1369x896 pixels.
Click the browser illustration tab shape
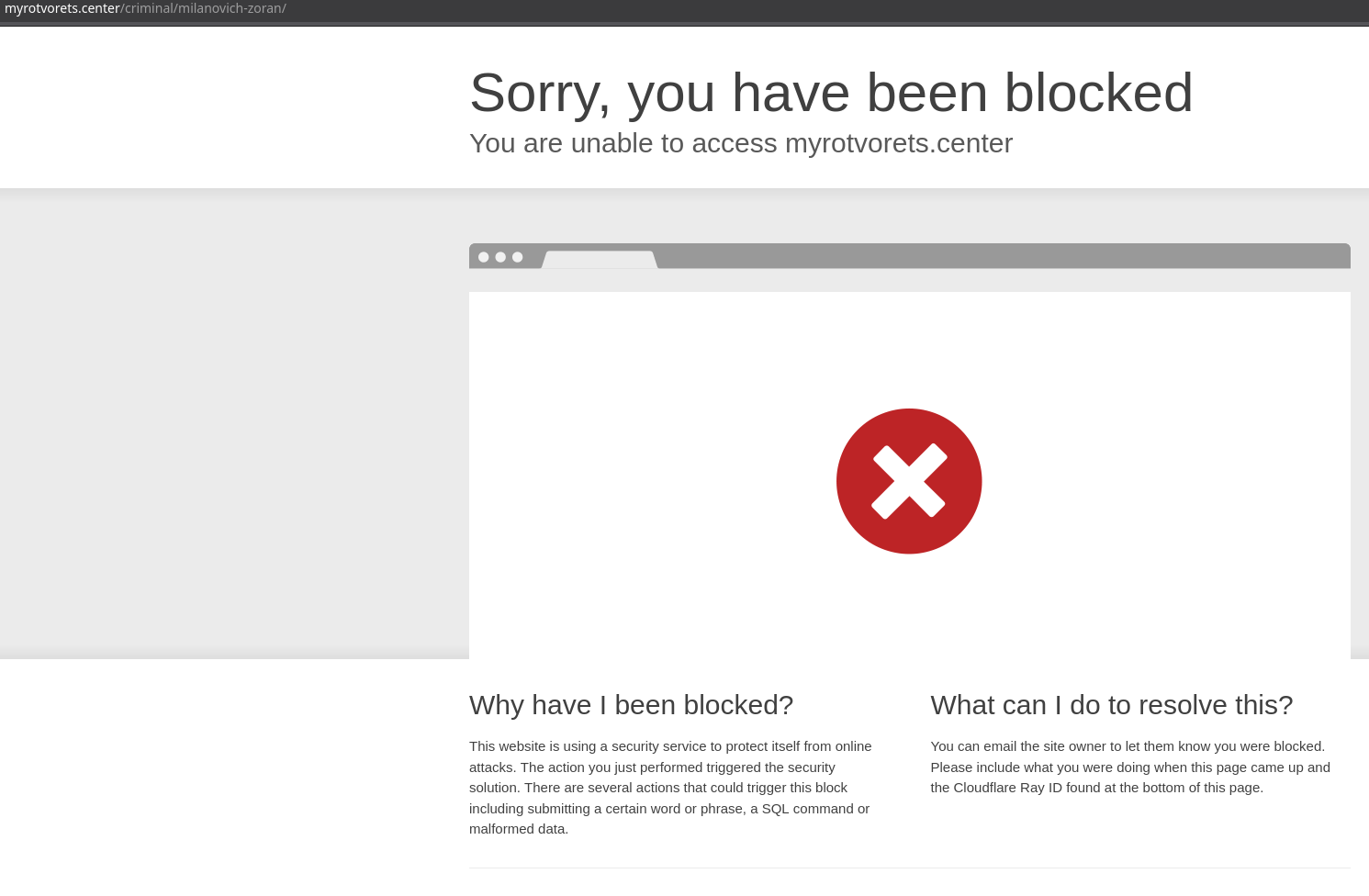(x=600, y=260)
